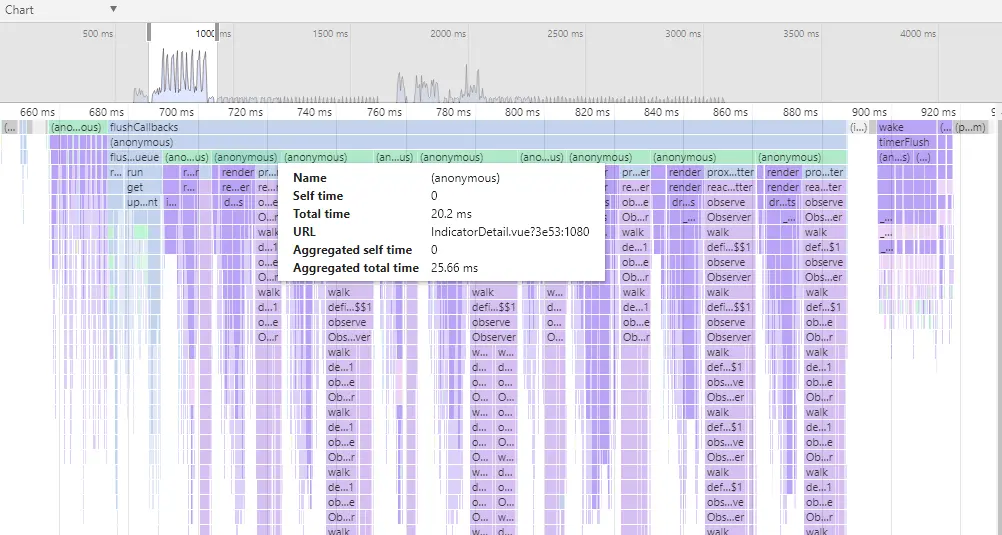This screenshot has height=535, width=1002.
Task: Click the 700 ms ruler label
Action: tap(176, 112)
